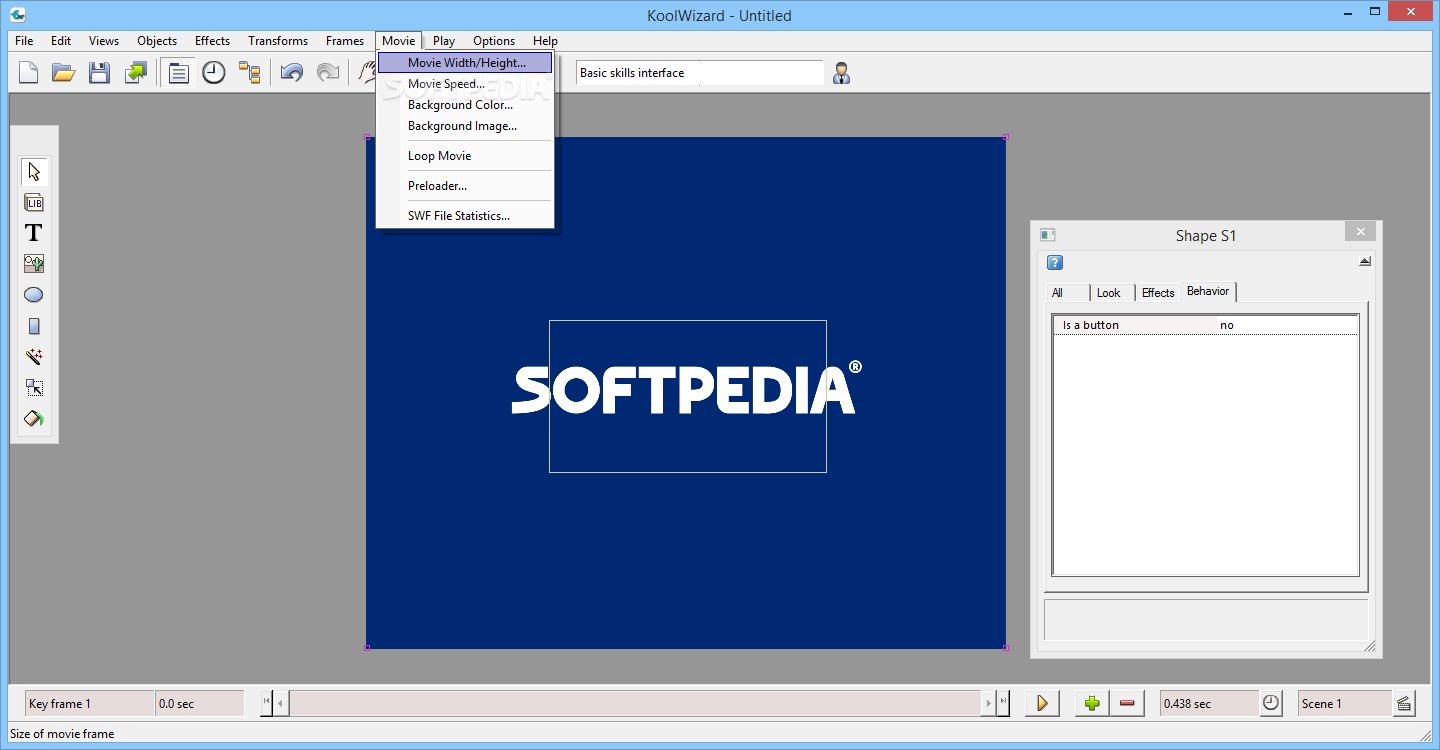Collapse Shape S1 panel with arrow
The image size is (1440, 750).
pos(1365,262)
